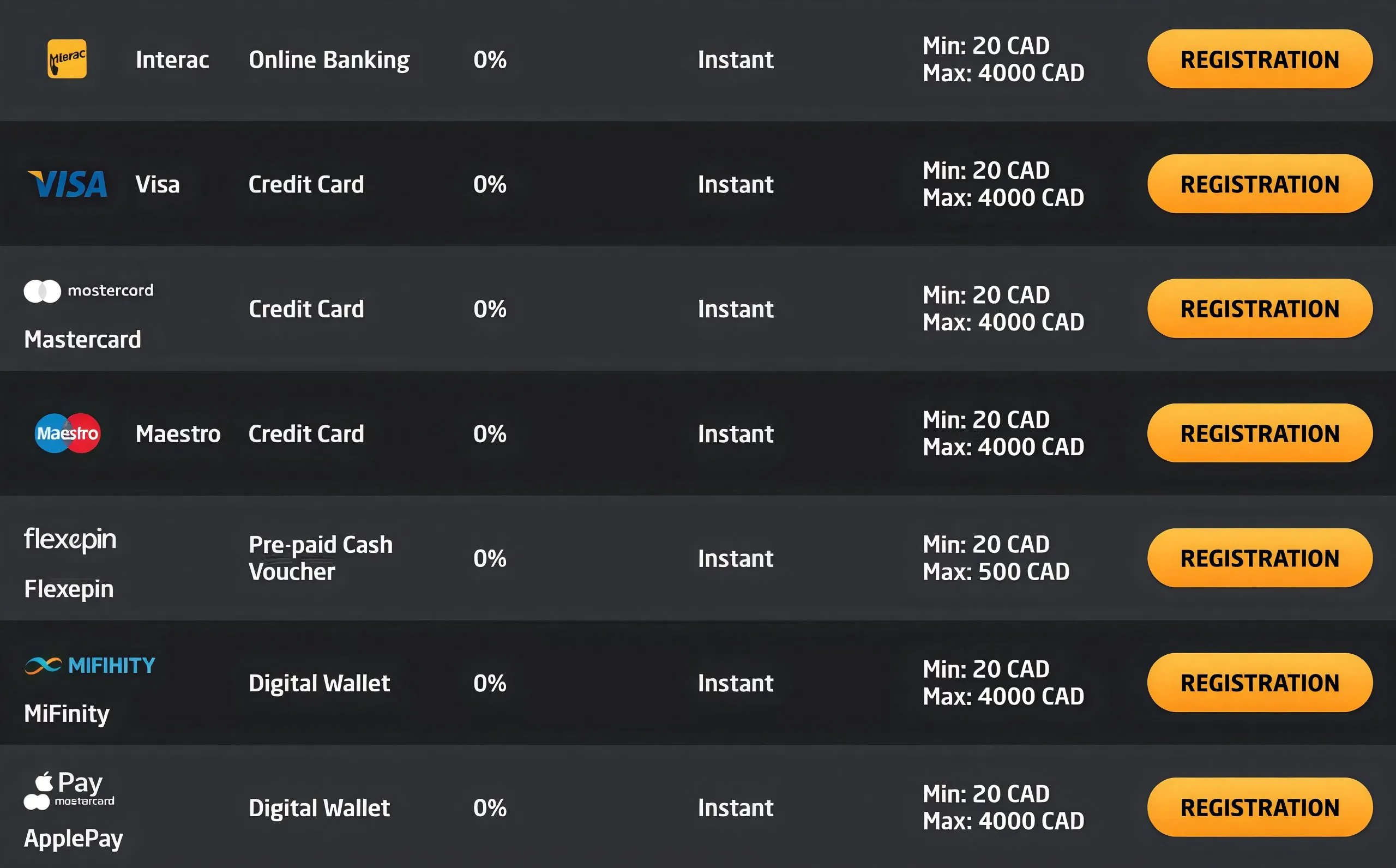Click the Interac payment method name
The width and height of the screenshot is (1396, 868).
click(172, 60)
